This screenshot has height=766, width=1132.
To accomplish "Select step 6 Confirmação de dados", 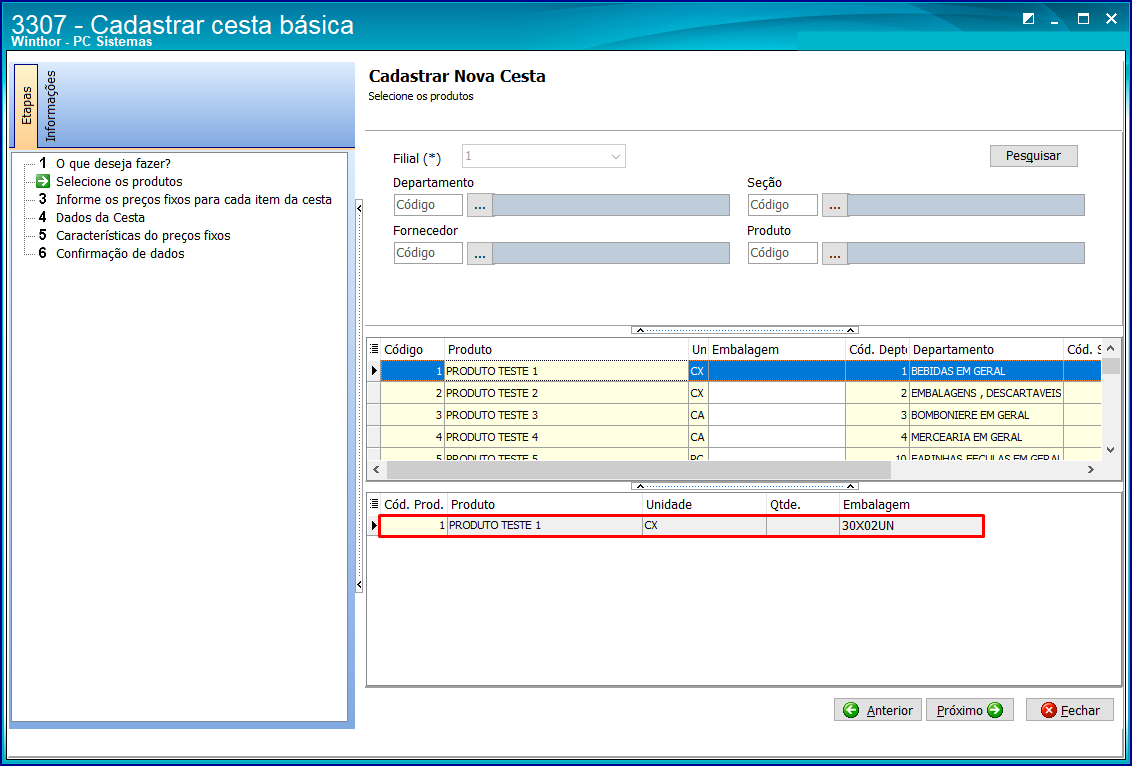I will pyautogui.click(x=120, y=253).
